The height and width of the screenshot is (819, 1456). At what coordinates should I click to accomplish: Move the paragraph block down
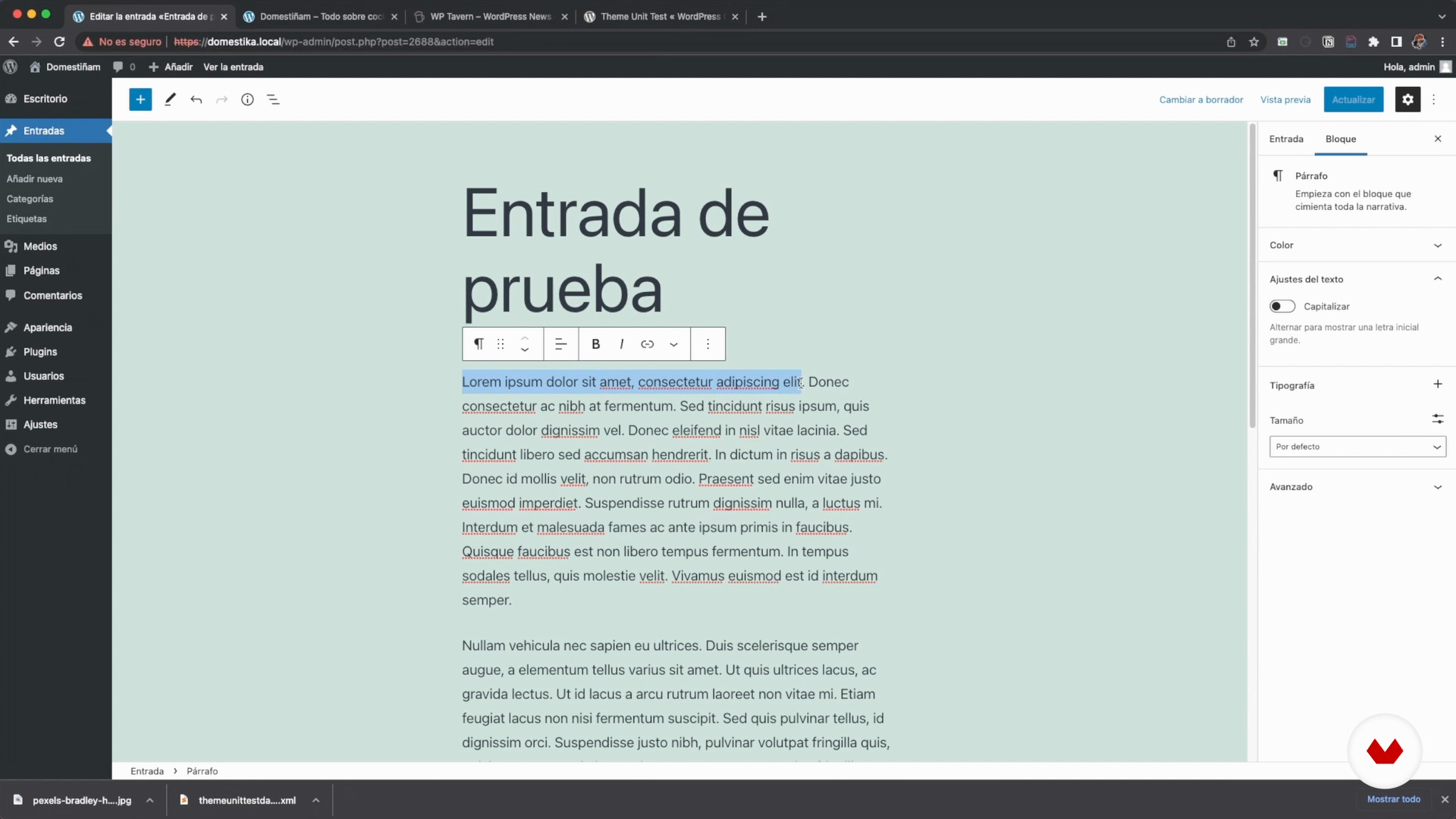525,350
